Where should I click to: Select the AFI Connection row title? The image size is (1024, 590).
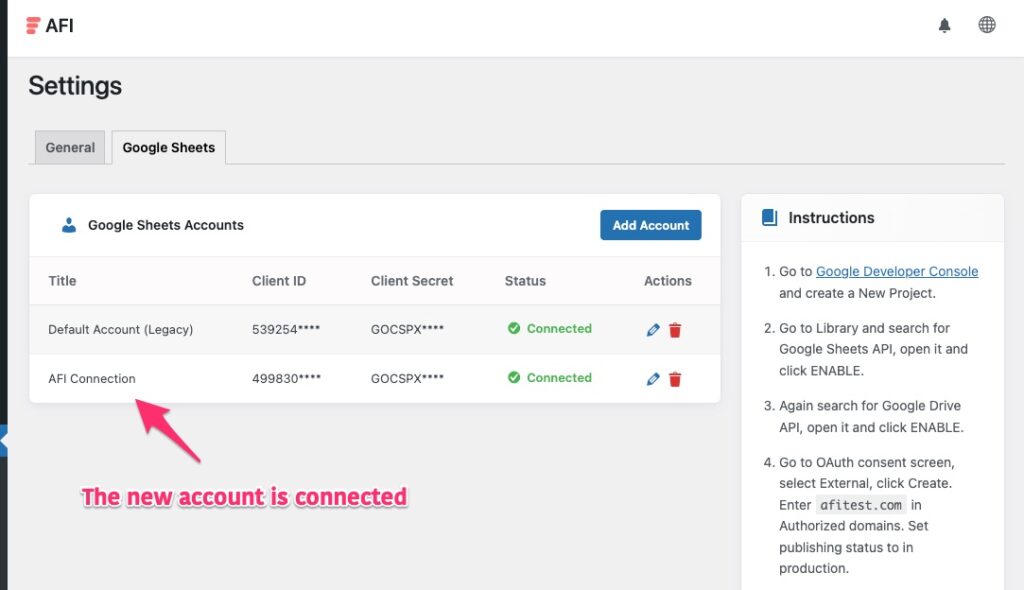(x=92, y=379)
